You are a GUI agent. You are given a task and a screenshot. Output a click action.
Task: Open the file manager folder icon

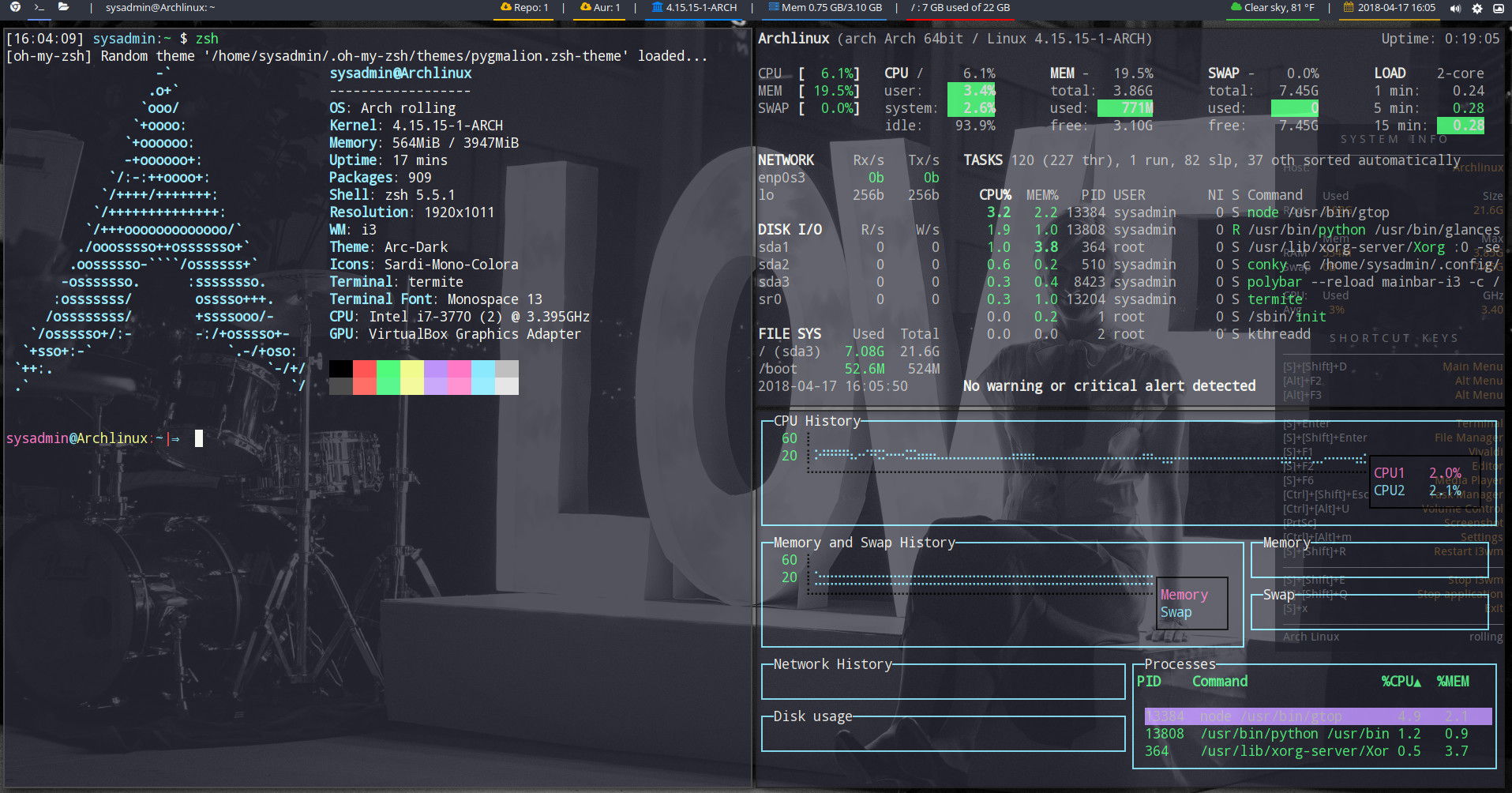click(62, 7)
